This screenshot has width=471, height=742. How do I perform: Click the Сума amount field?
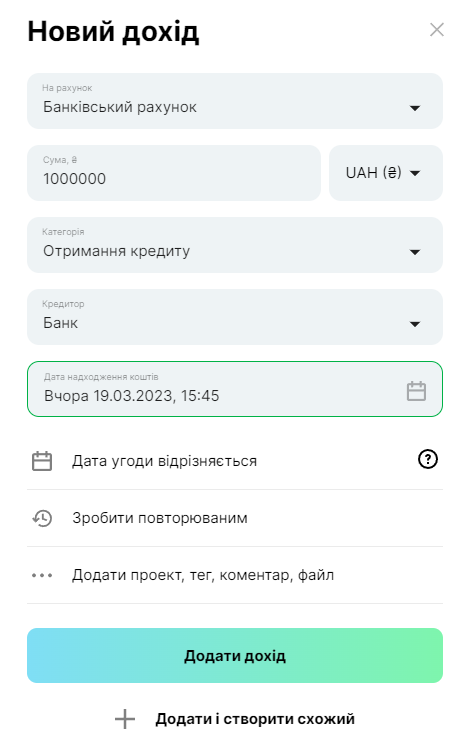point(174,173)
